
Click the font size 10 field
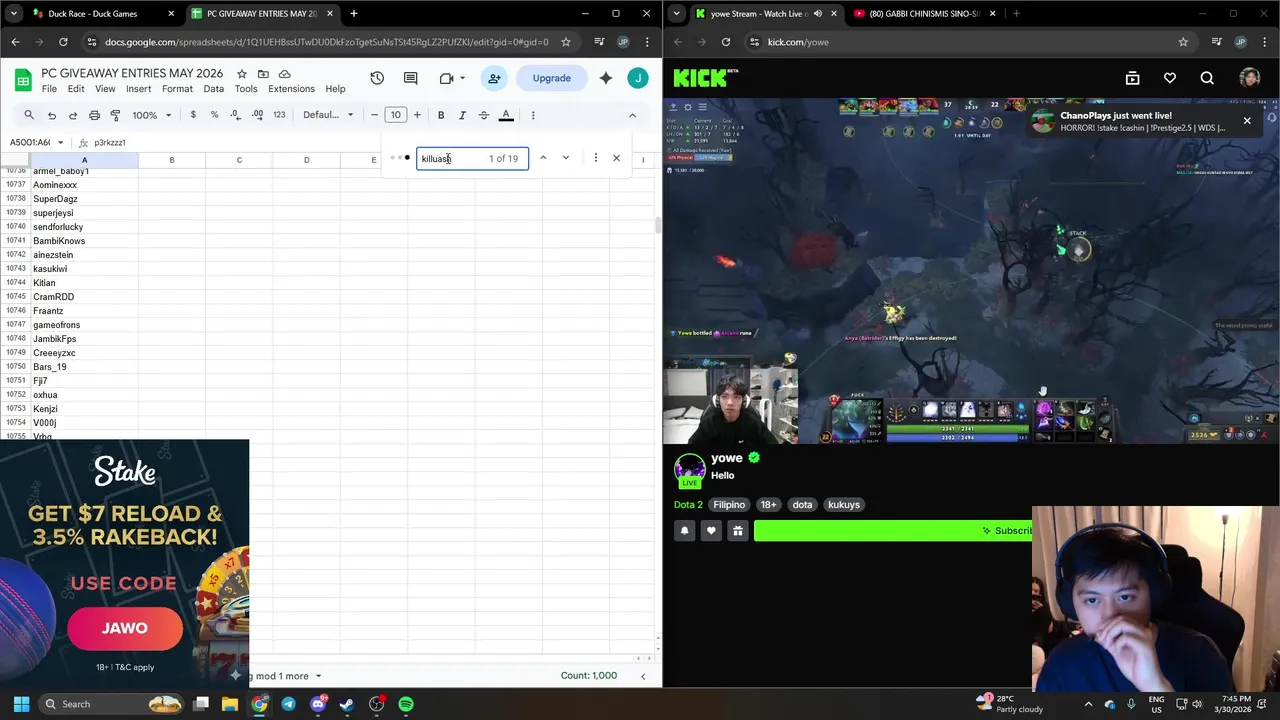click(396, 115)
